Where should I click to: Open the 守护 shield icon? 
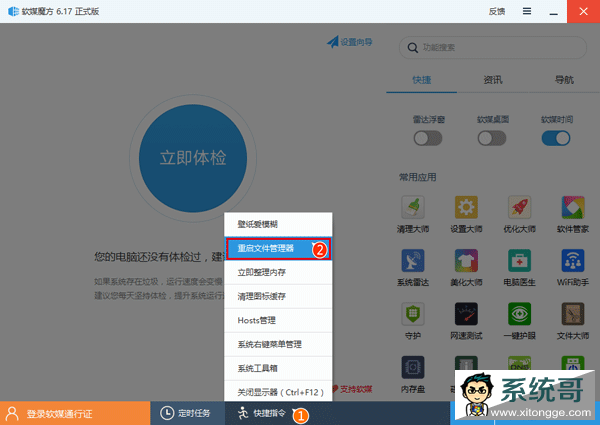pyautogui.click(x=412, y=314)
